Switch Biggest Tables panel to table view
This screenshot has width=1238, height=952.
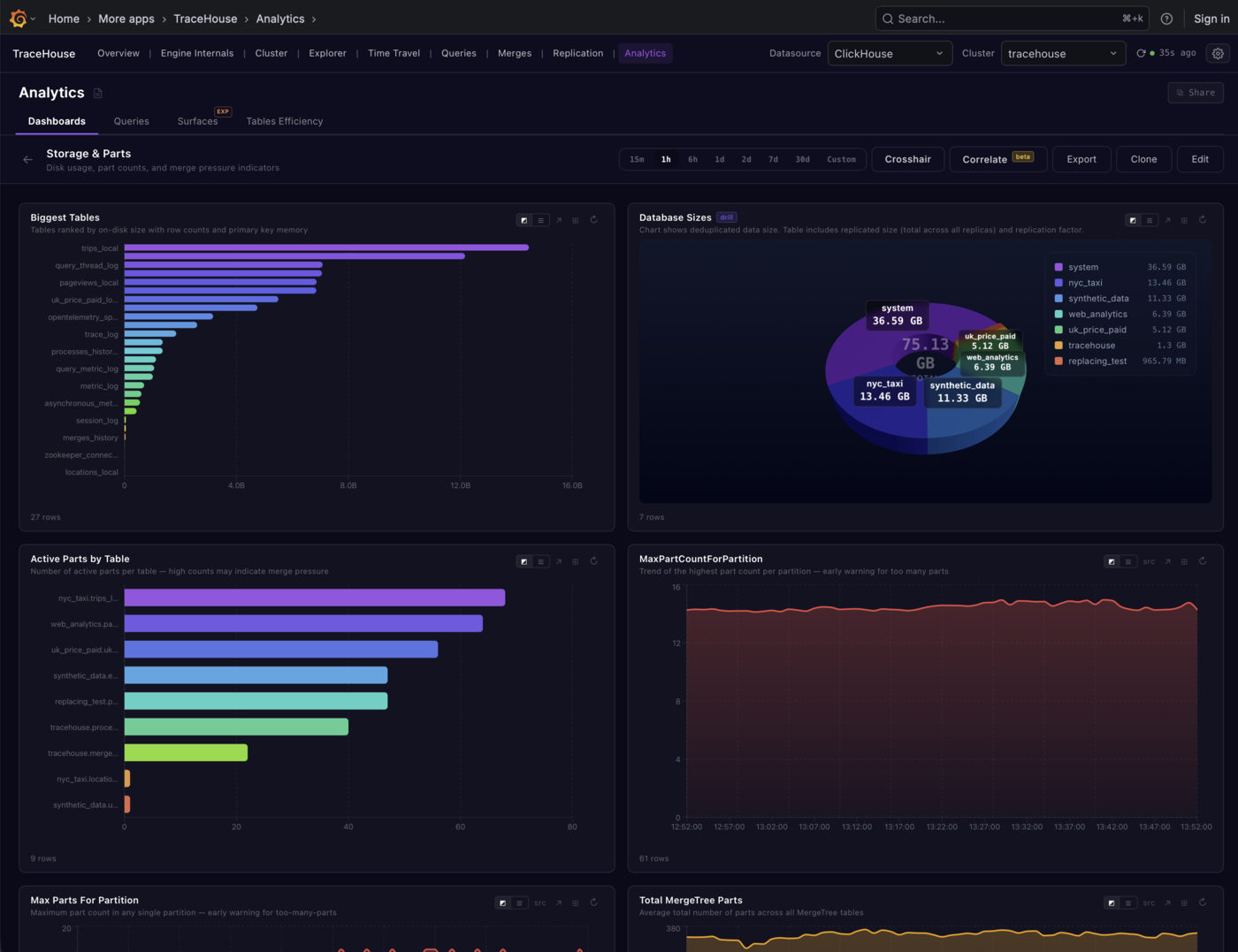point(541,220)
